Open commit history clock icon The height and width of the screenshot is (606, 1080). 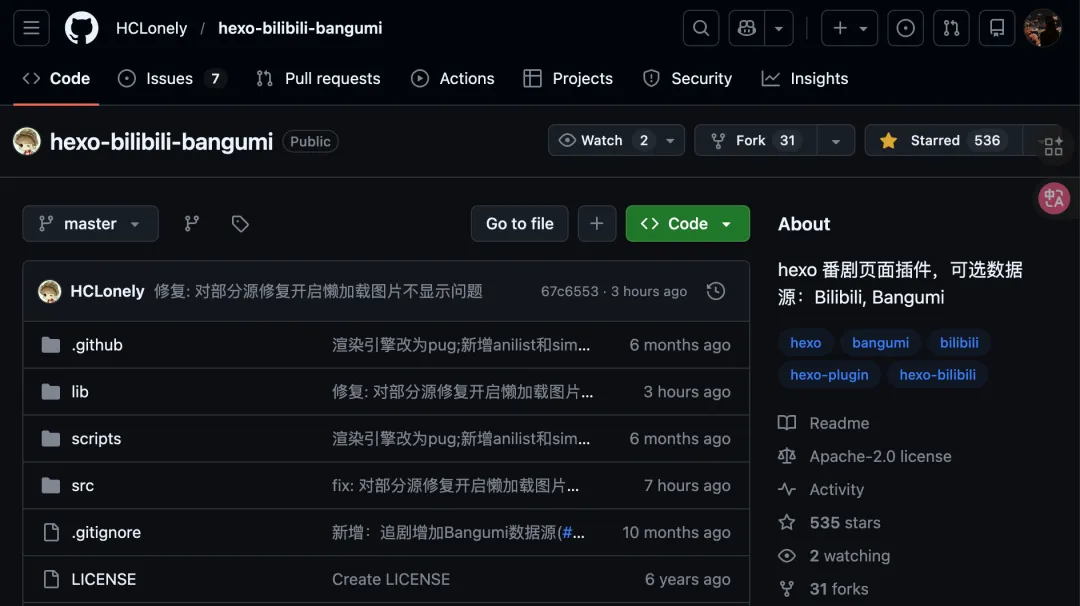(716, 291)
